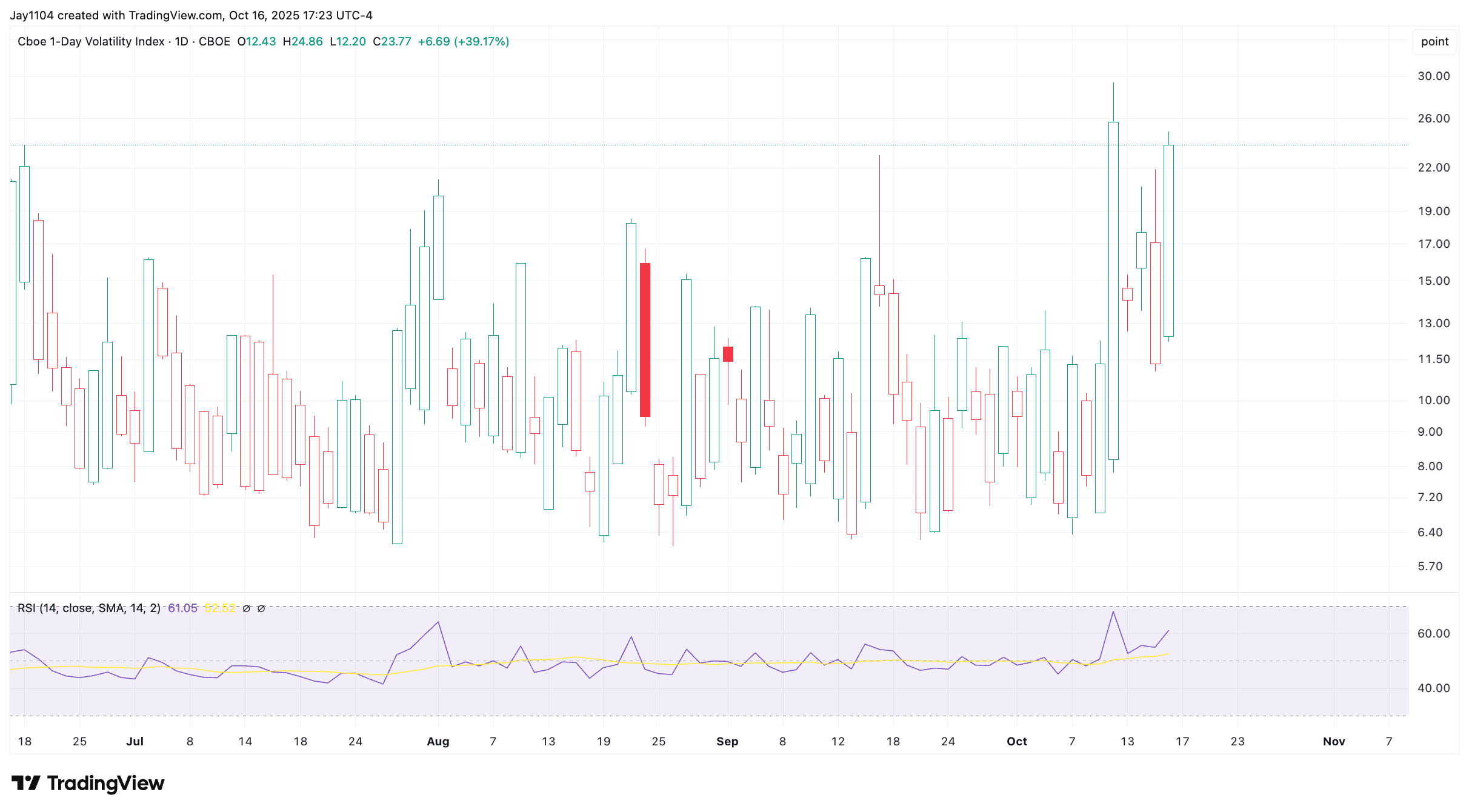Click the yellow RSI SMA value 52.52
The height and width of the screenshot is (812, 1469).
coord(219,608)
